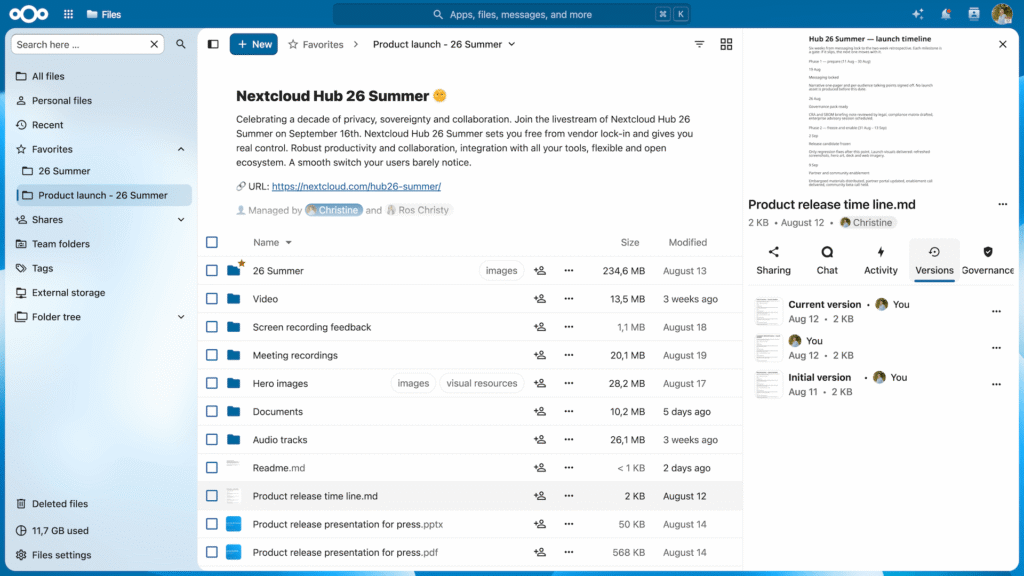Viewport: 1024px width, 576px height.
Task: Open details panel more options menu
Action: (x=1002, y=204)
